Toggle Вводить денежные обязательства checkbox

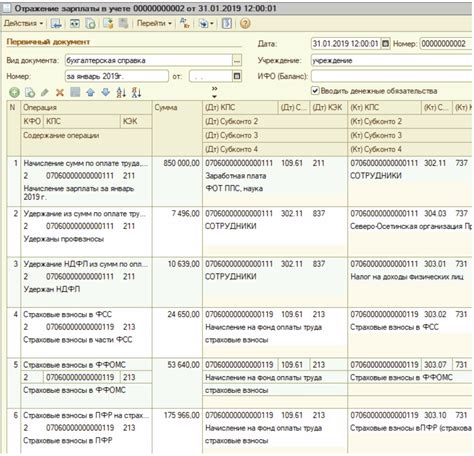tap(315, 91)
